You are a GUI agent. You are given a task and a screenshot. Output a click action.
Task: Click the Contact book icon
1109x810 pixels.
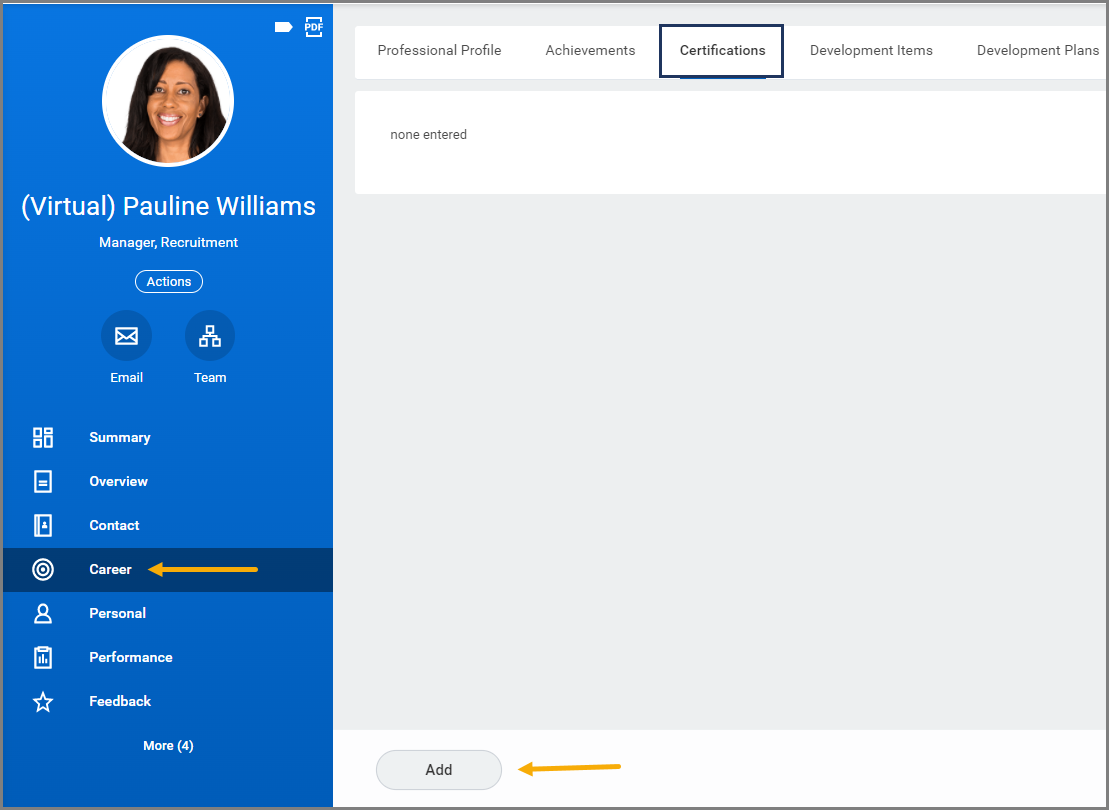tap(43, 525)
